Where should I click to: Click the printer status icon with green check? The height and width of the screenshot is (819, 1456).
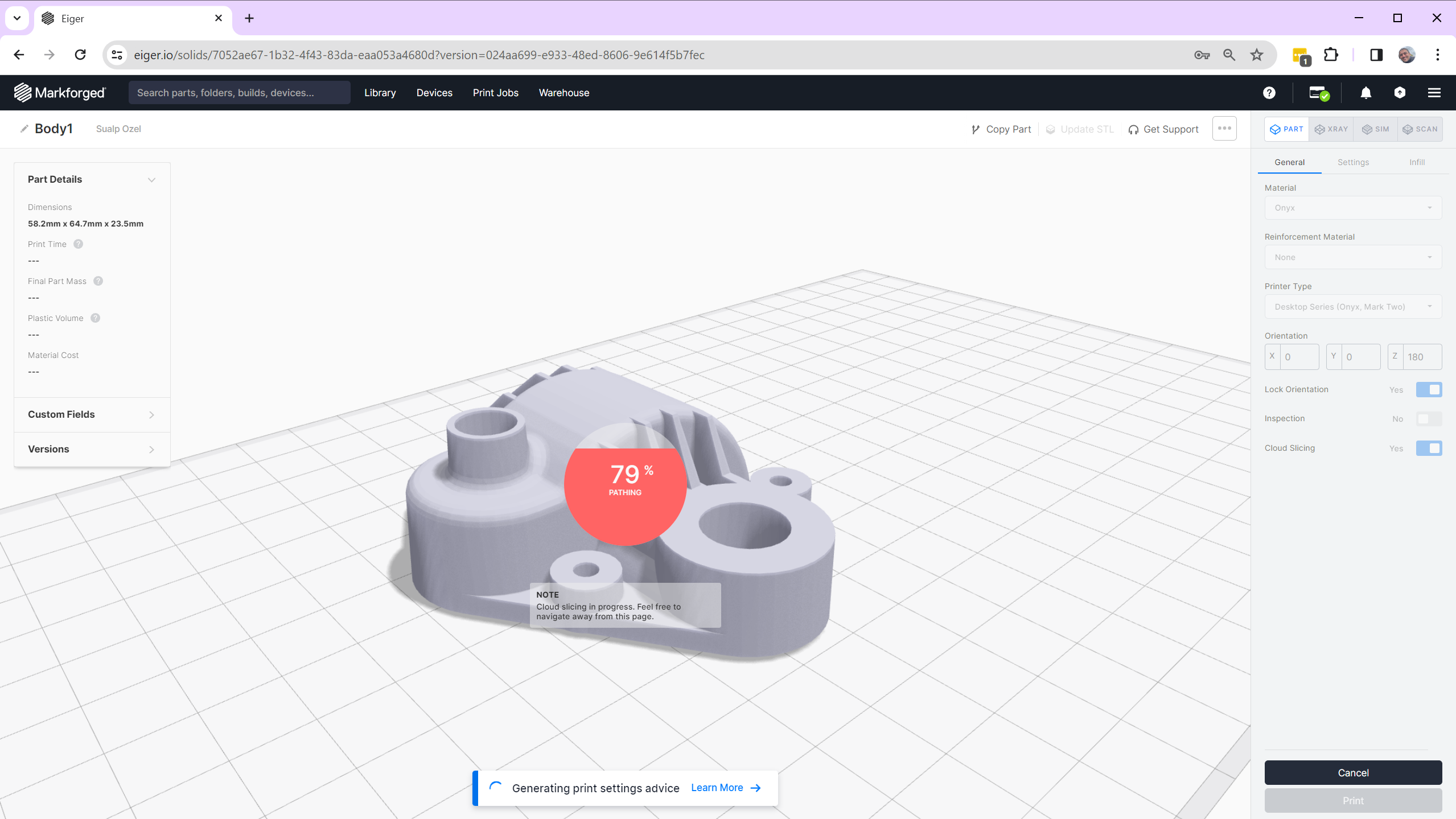click(1318, 93)
